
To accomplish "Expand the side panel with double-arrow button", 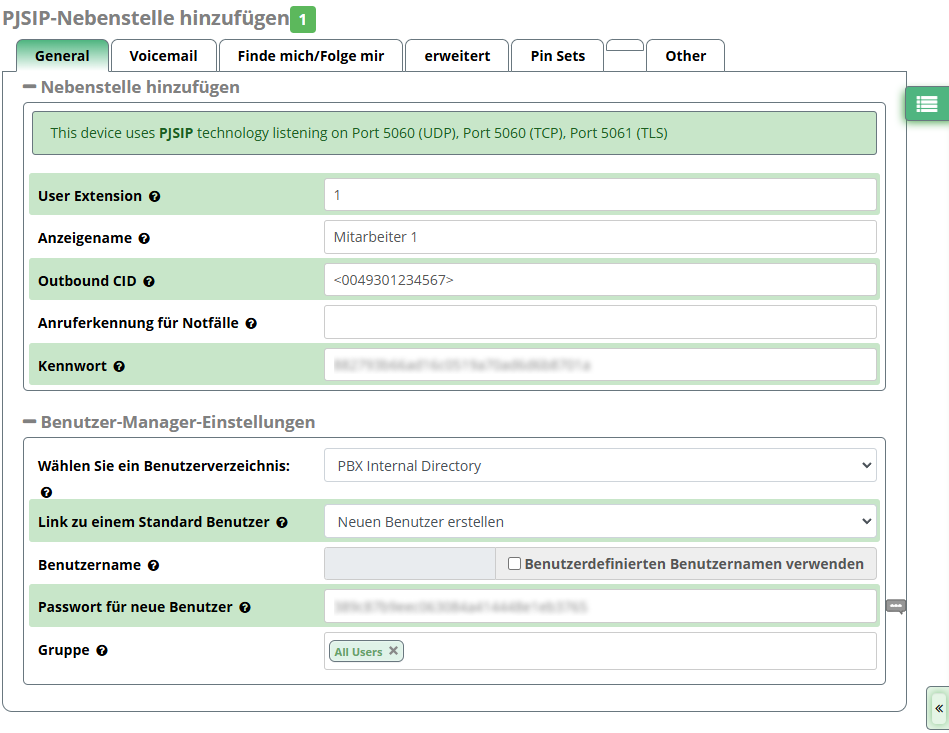I will coord(938,707).
